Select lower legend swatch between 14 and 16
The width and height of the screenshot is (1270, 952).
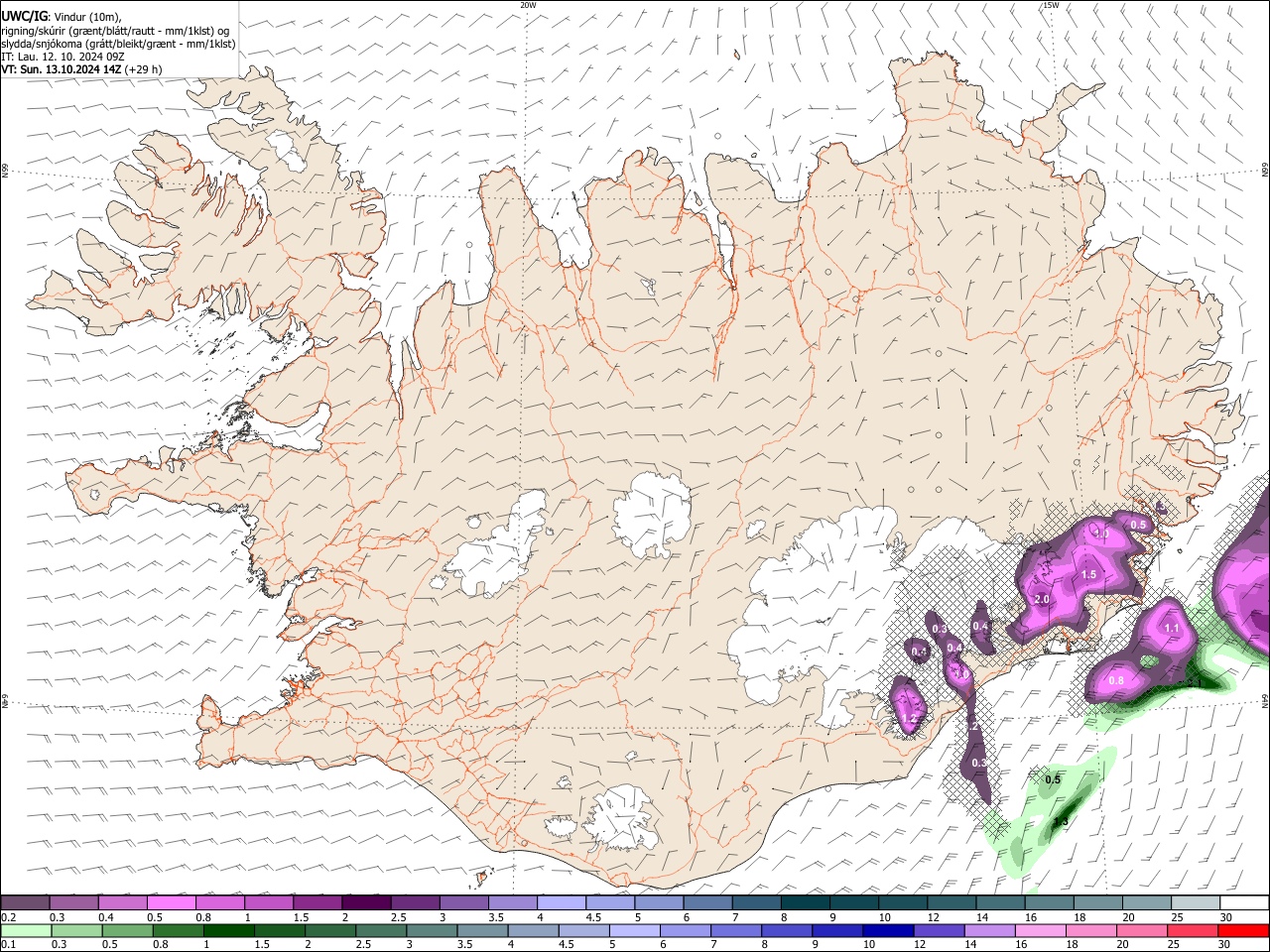click(988, 930)
